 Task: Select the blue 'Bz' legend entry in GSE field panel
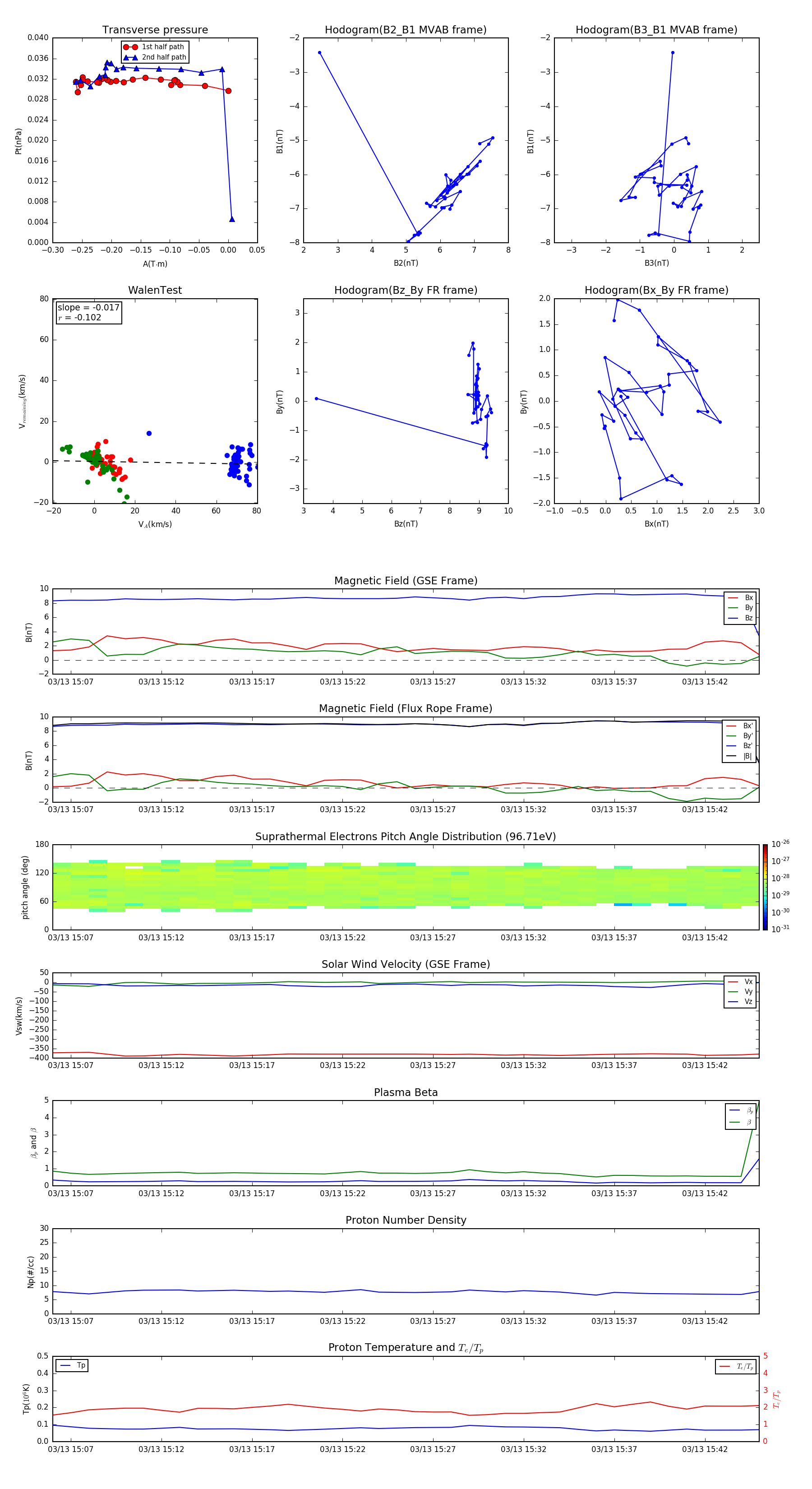point(741,618)
